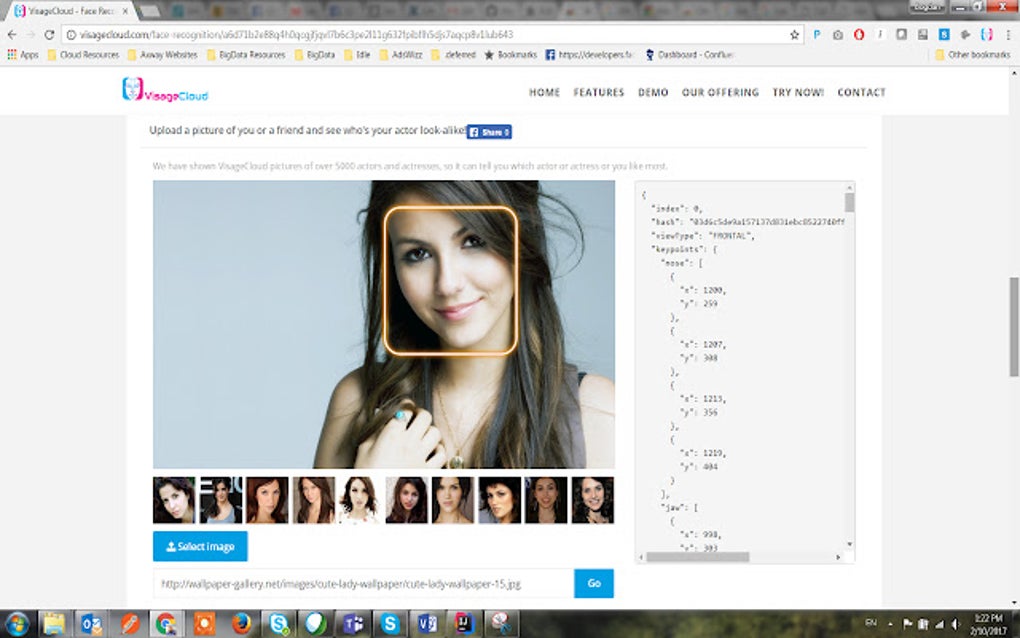Screen dimensions: 1020x638
Task: Click the Opera extension icon in Chrome toolbar
Action: tap(858, 33)
